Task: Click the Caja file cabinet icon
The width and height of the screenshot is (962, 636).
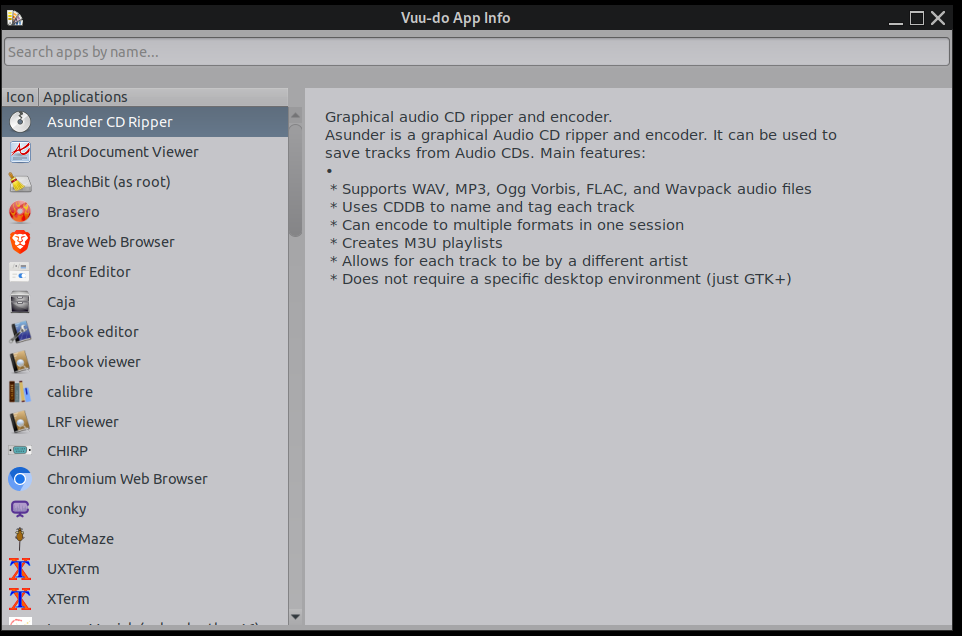Action: pyautogui.click(x=20, y=302)
